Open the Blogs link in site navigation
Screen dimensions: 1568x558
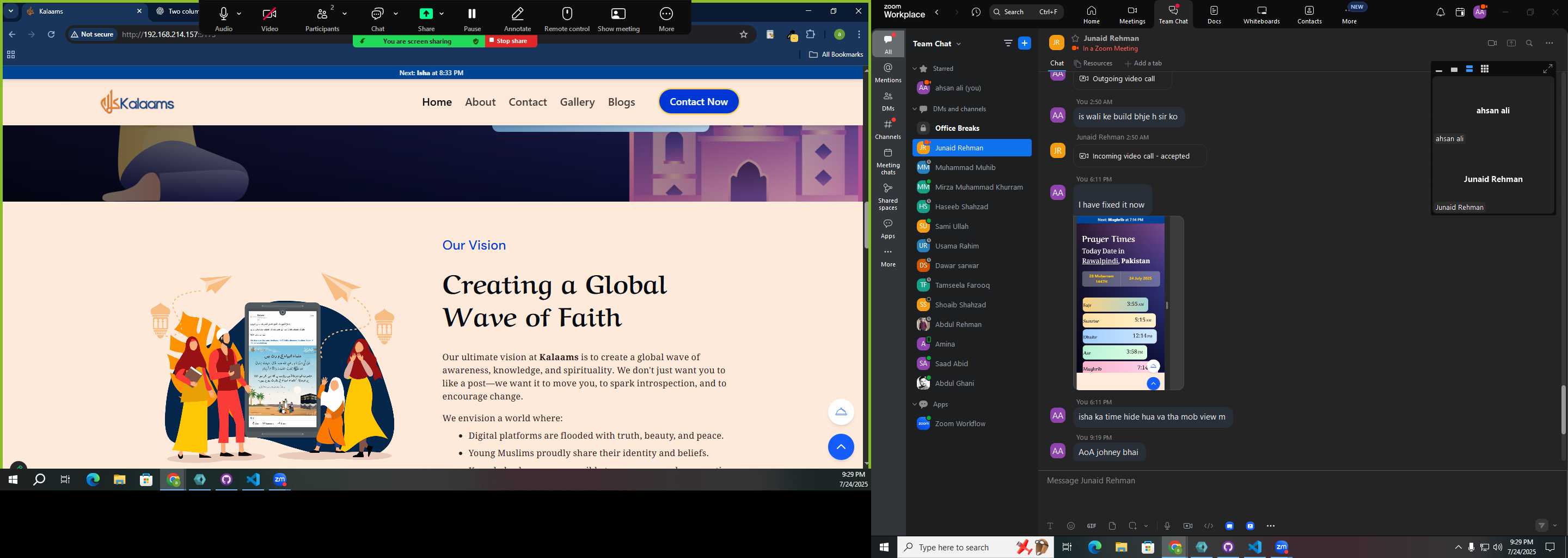pyautogui.click(x=621, y=102)
